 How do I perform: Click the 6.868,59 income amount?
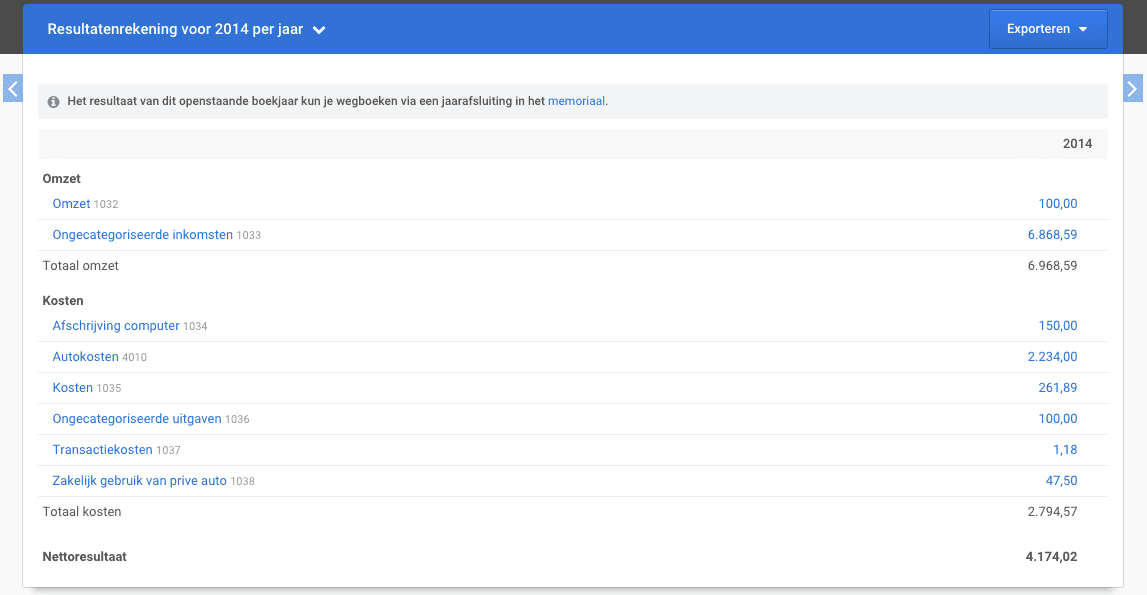click(x=1052, y=235)
